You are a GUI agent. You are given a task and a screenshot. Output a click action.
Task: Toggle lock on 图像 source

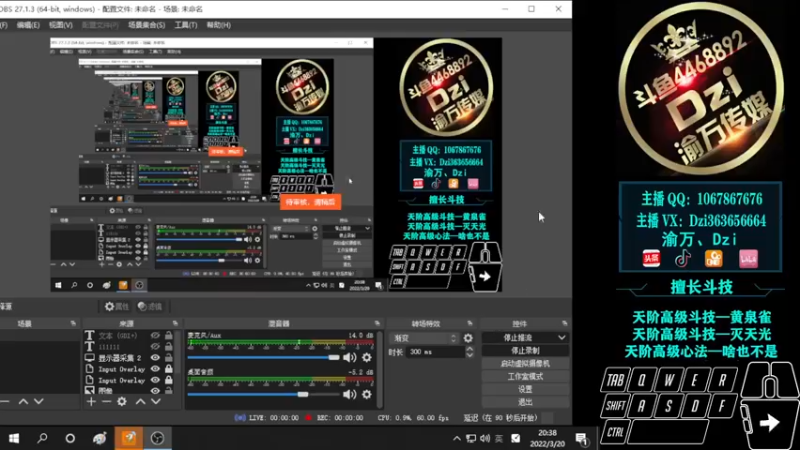tap(168, 391)
